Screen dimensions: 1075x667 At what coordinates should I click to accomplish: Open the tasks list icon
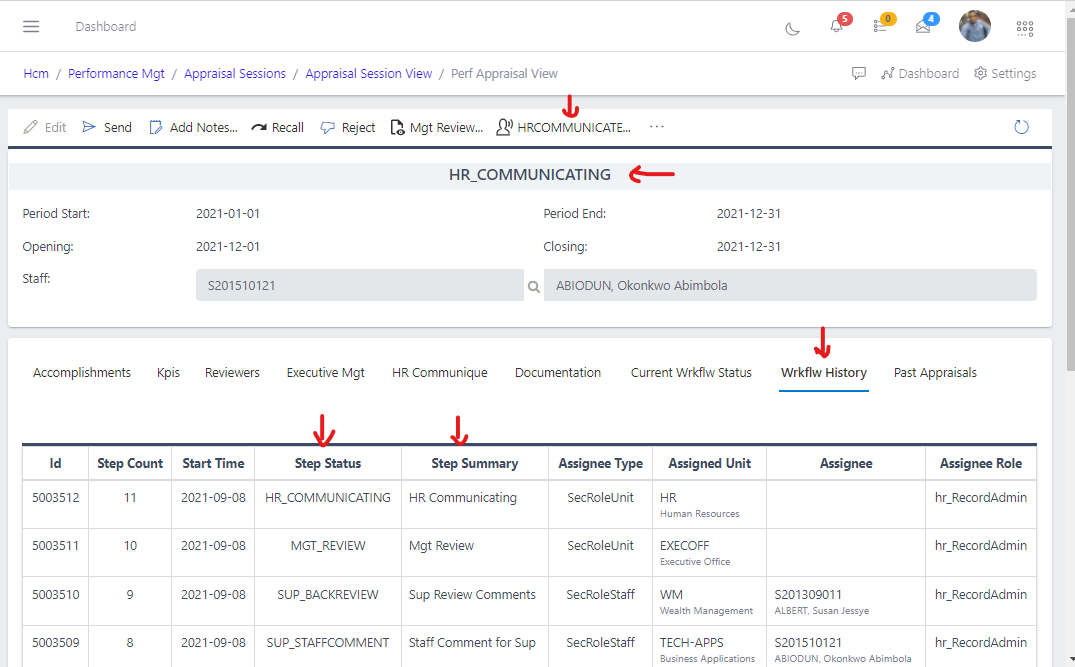tap(880, 27)
